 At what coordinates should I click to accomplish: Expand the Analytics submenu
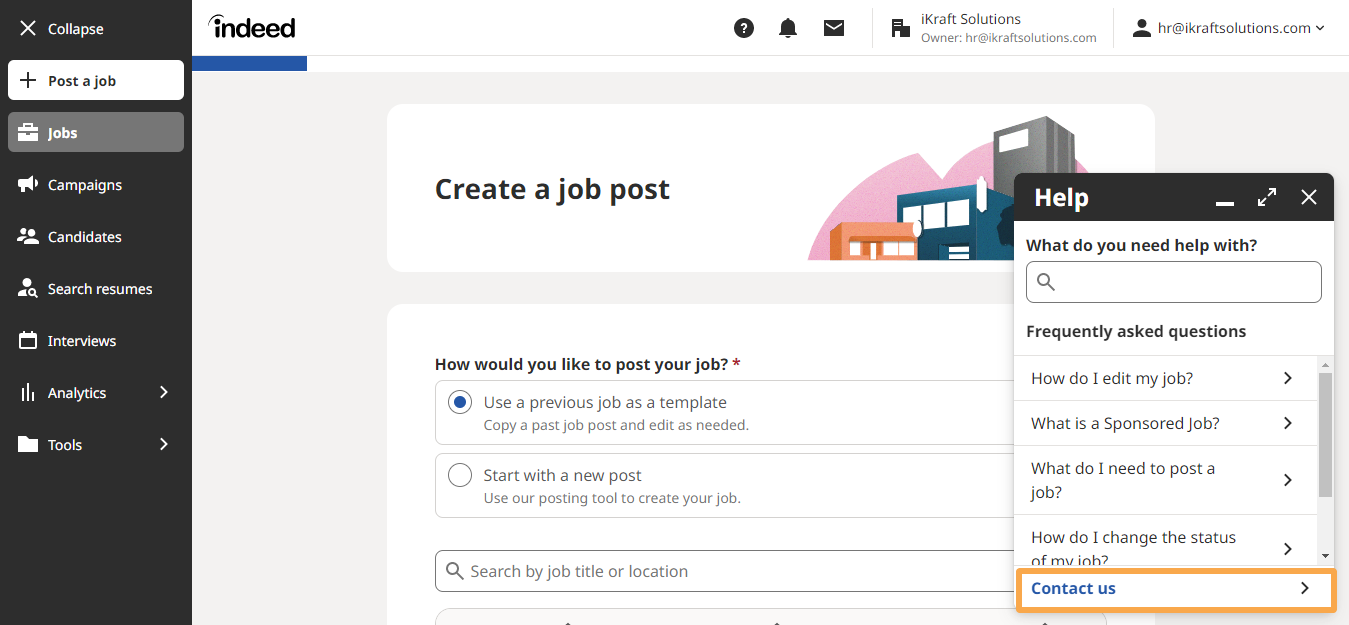click(164, 392)
